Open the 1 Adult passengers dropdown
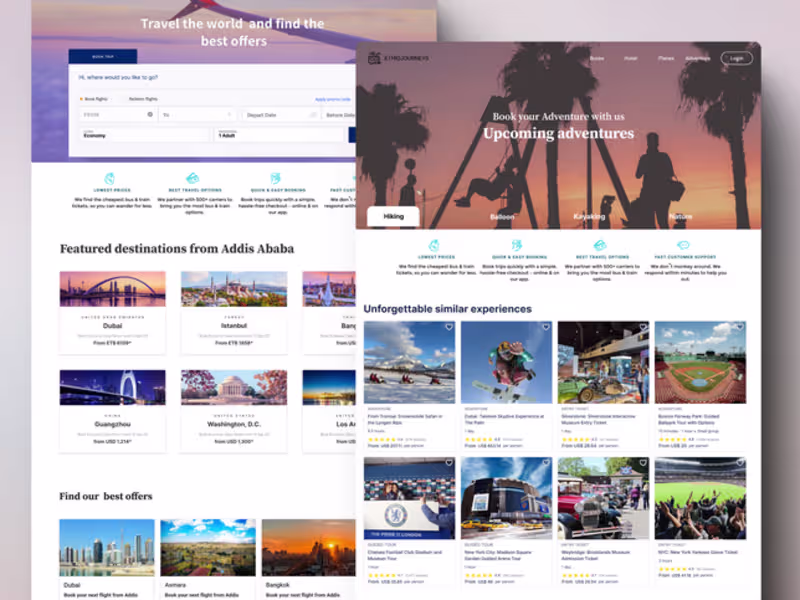Screen dimensions: 800x600 click(x=282, y=135)
